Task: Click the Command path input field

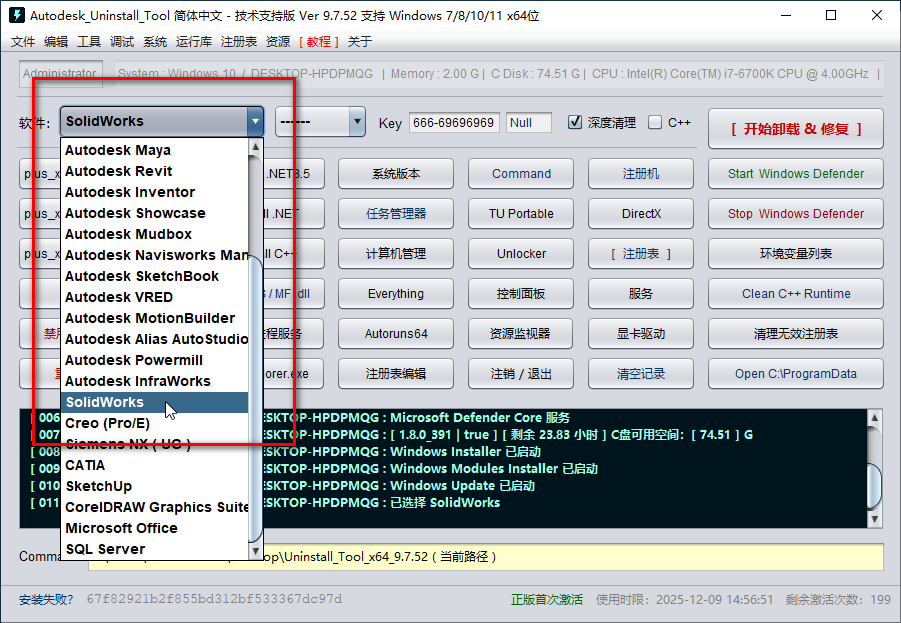Action: click(x=486, y=557)
